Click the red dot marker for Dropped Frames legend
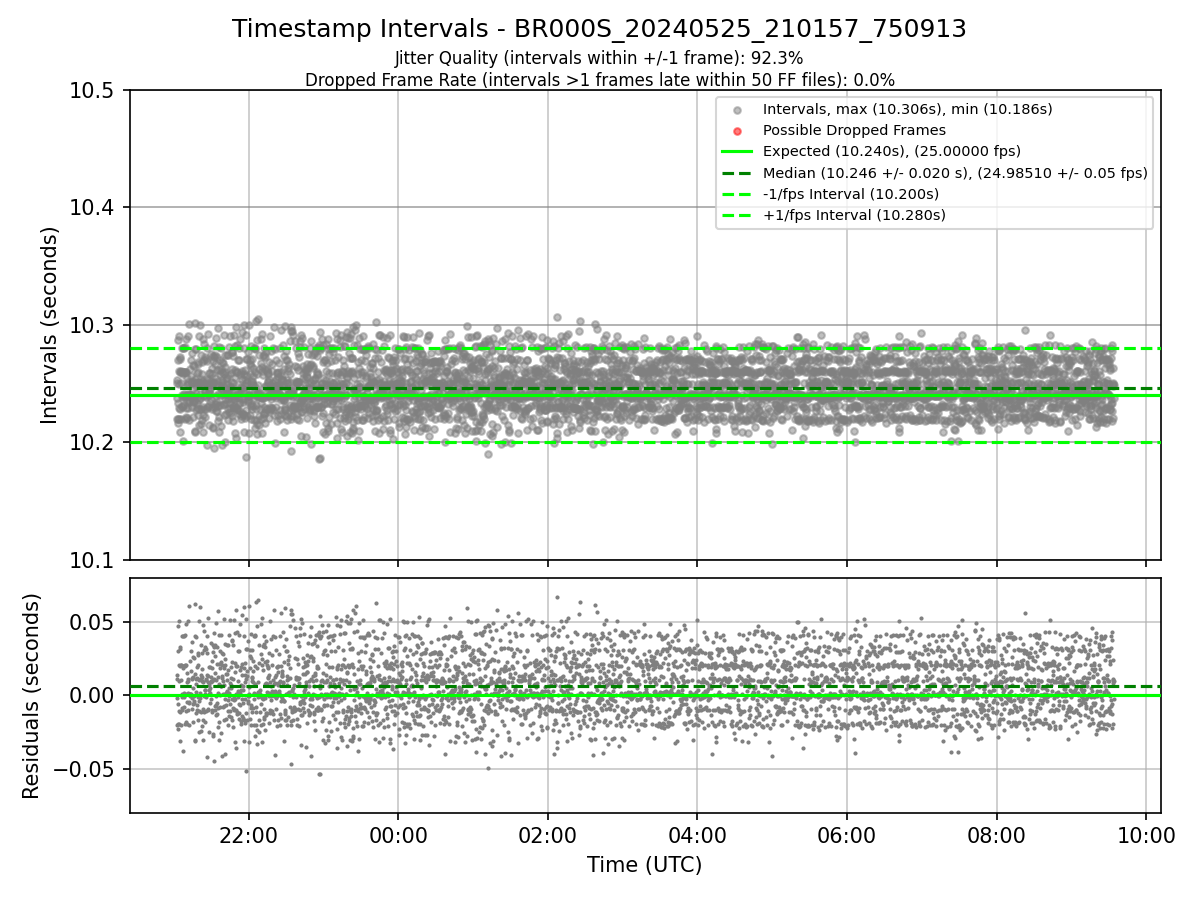1200x900 pixels. 737,131
